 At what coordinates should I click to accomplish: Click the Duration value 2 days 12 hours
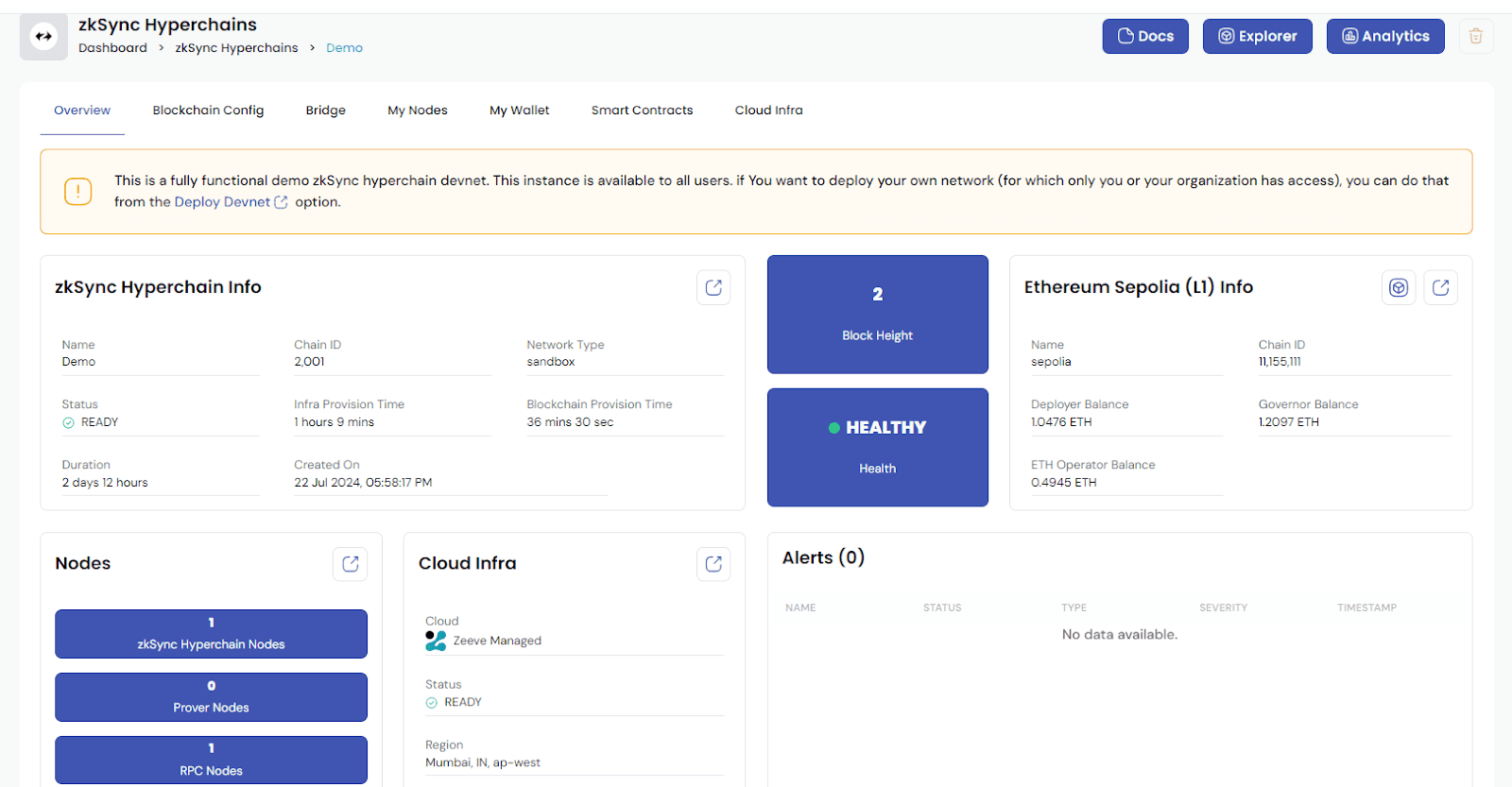pos(105,483)
